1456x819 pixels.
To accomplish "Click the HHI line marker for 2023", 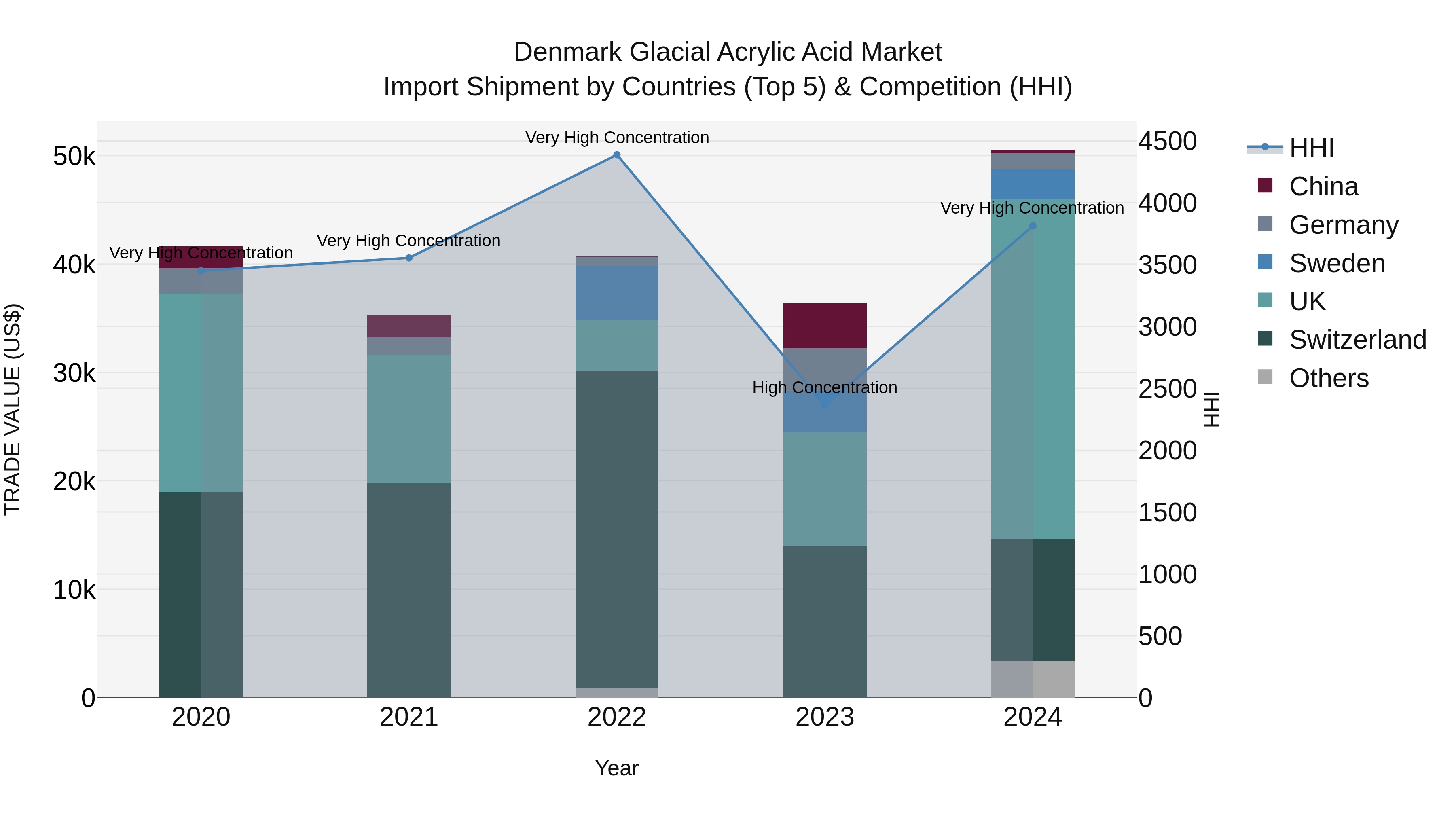I will (825, 405).
